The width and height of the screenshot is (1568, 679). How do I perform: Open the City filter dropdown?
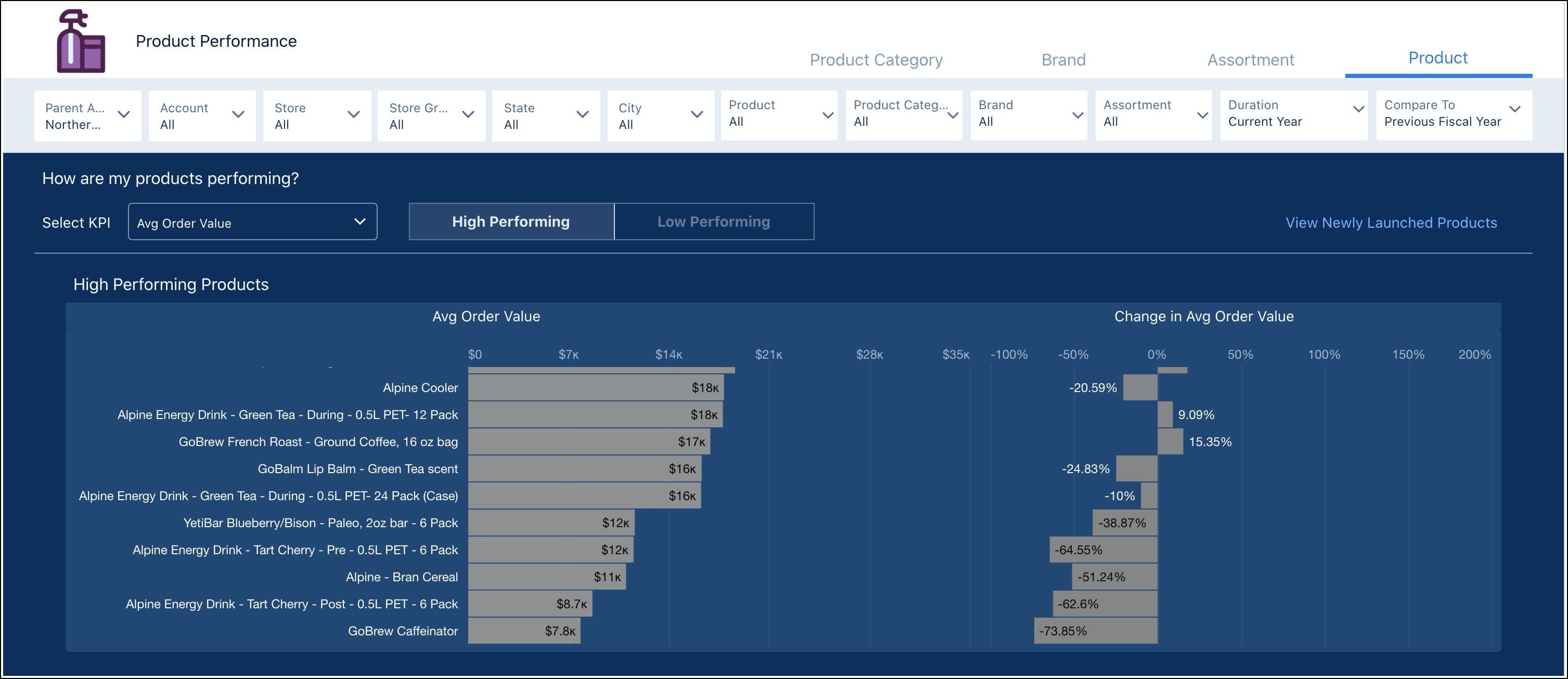pos(697,114)
